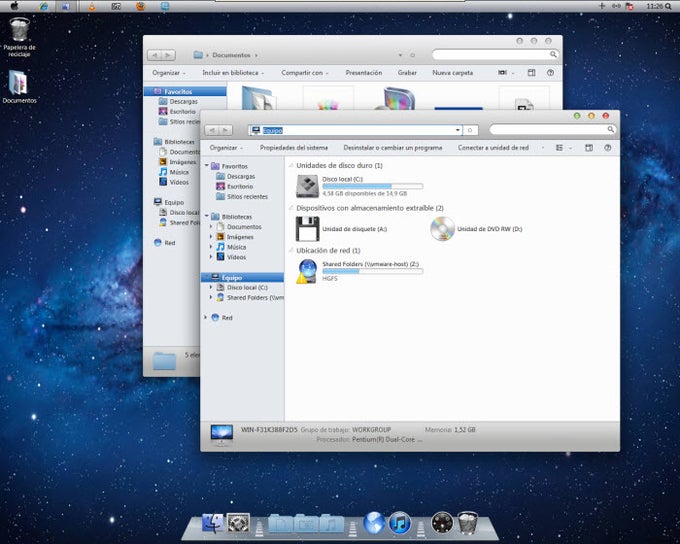The height and width of the screenshot is (544, 680).
Task: Expand Música library node in Equipo sidebar
Action: tap(211, 246)
